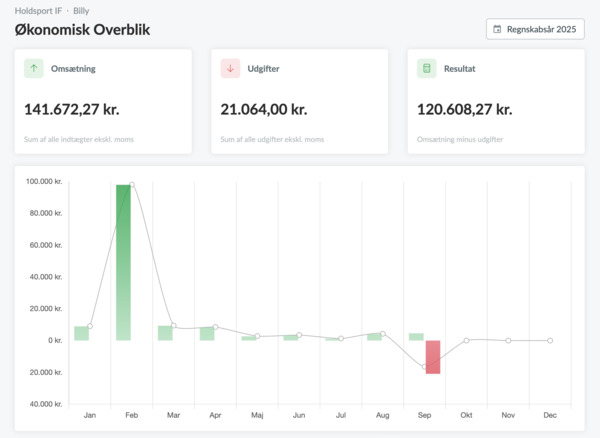This screenshot has height=438, width=600.
Task: Go to Holdsport IF in breadcrumb
Action: pos(38,10)
